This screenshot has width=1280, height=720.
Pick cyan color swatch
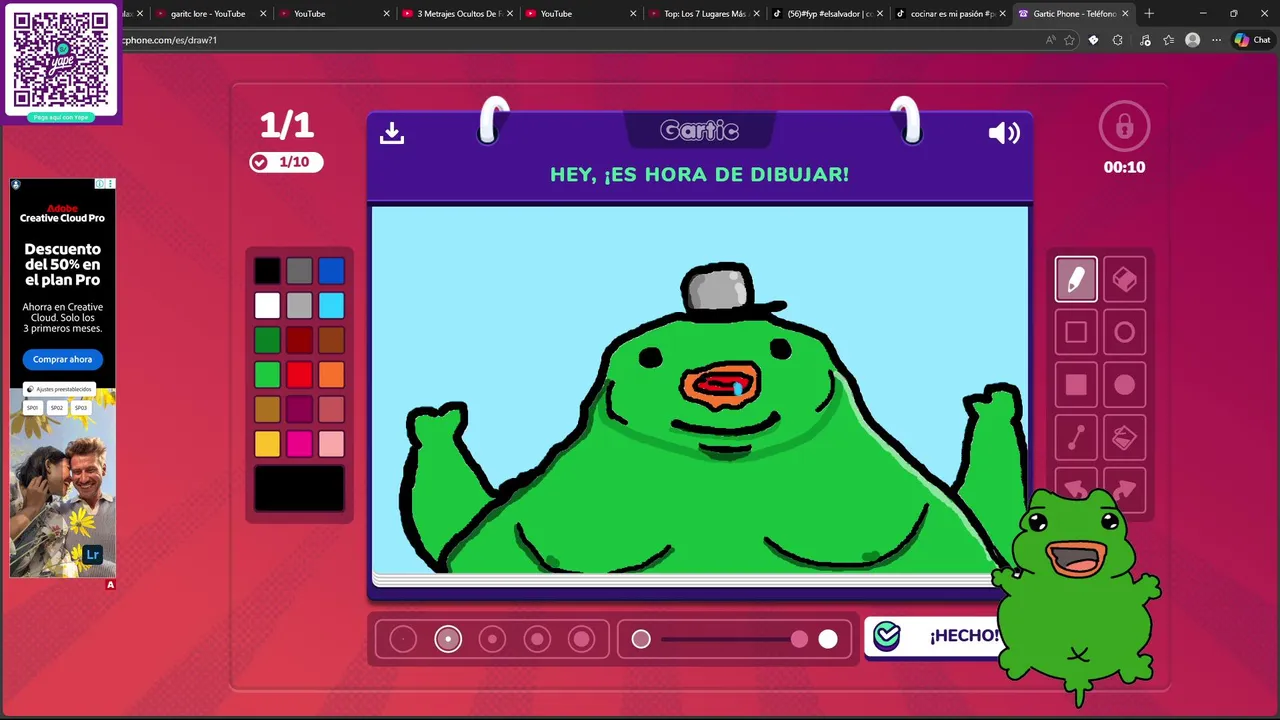pos(331,305)
